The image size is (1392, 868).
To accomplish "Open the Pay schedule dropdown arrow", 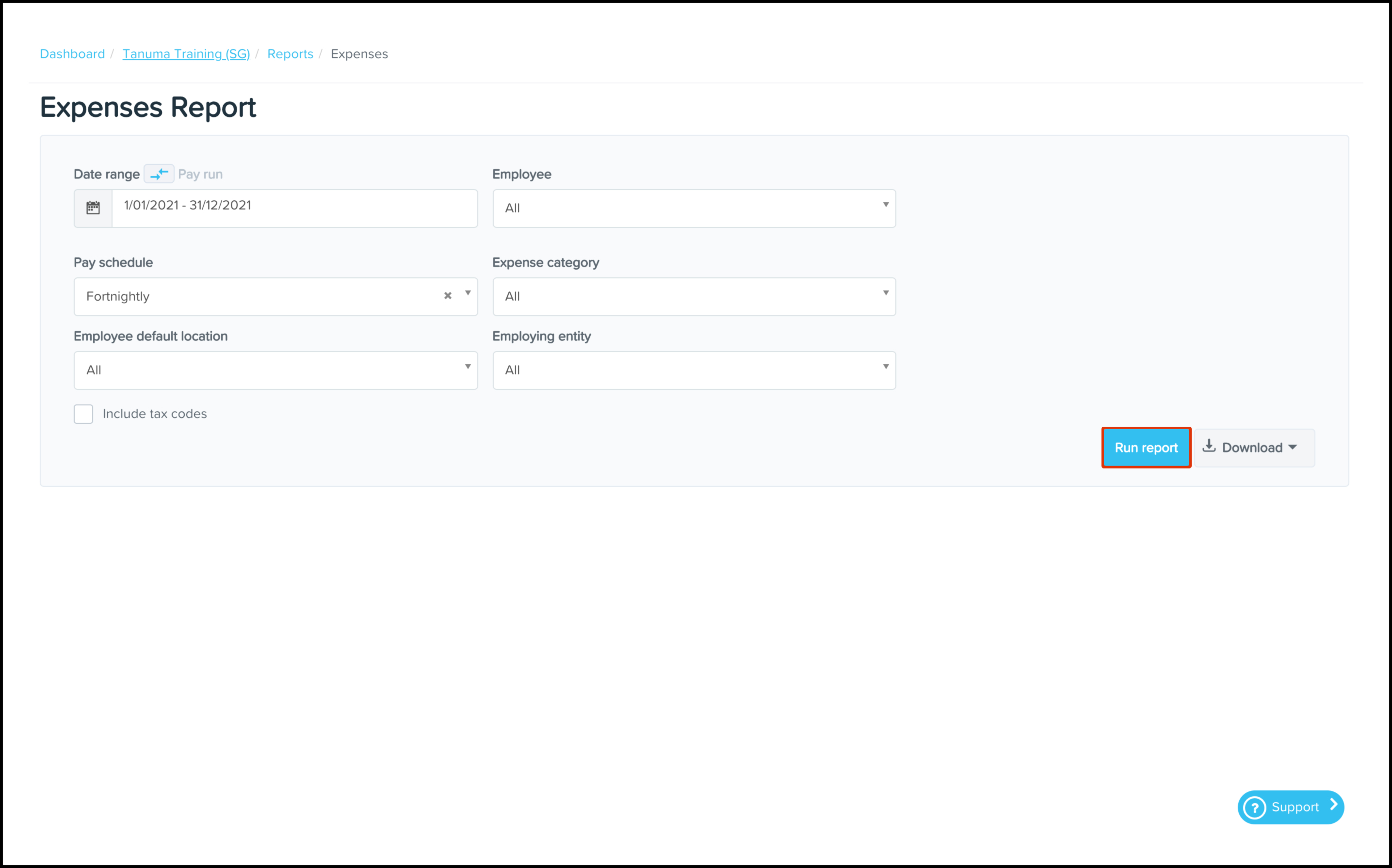I will pos(468,294).
